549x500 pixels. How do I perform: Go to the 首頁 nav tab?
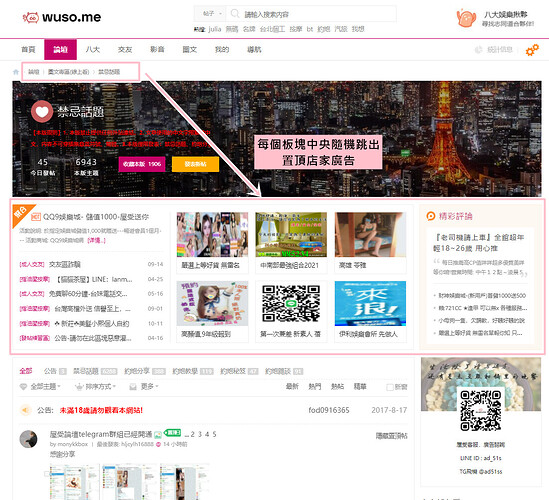[28, 50]
